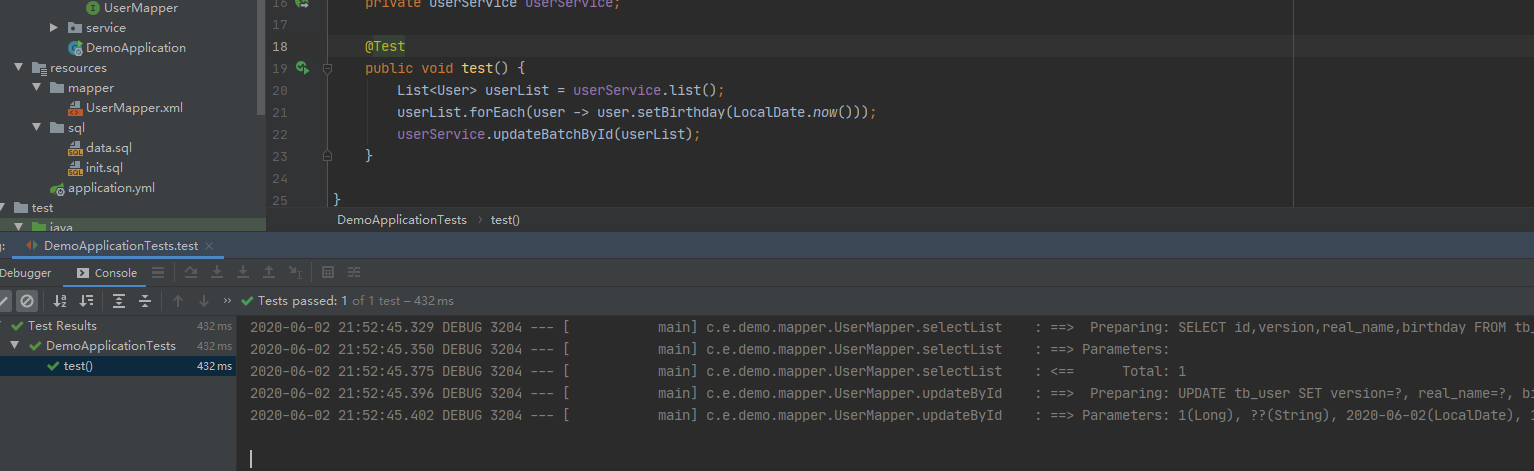Click Sort Alphabetically icon in test toolbar
1534x471 pixels.
[x=60, y=301]
